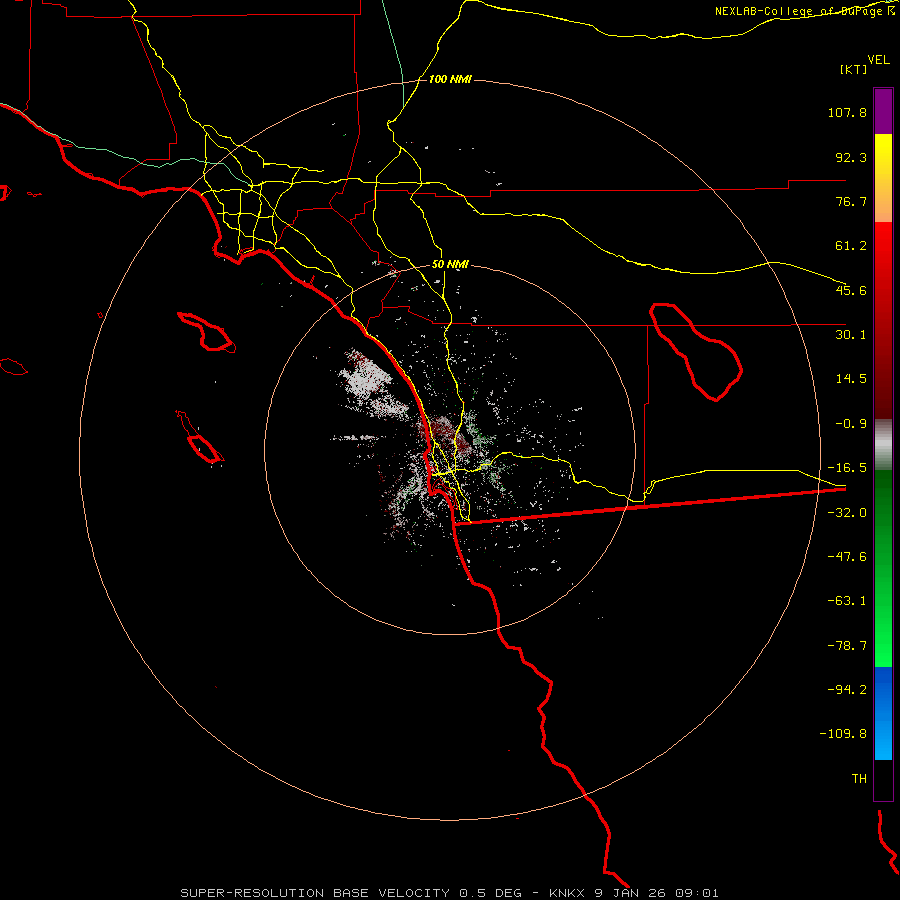Select the -94.2 legend value
This screenshot has height=900, width=900.
coord(847,690)
